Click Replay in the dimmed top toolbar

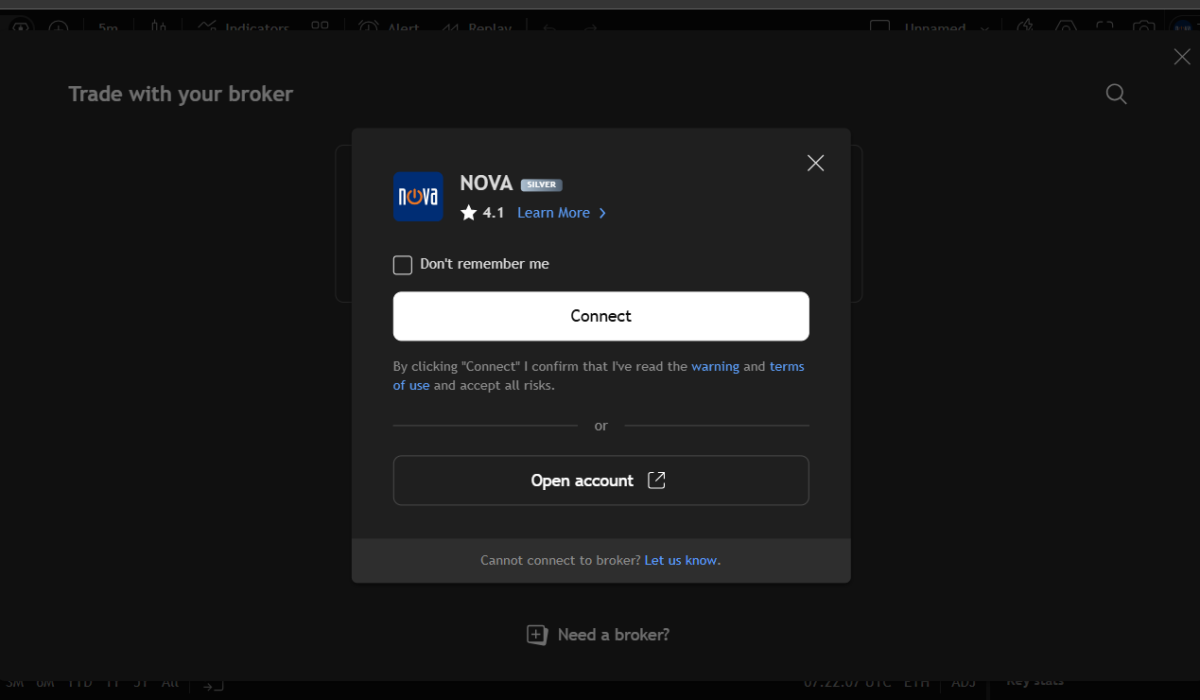(475, 28)
